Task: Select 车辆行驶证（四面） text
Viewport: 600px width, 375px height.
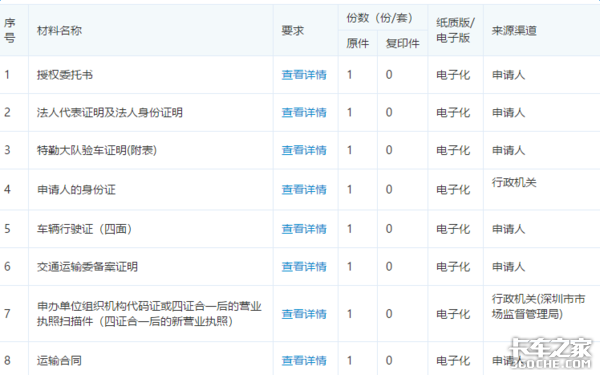Action: [85, 229]
